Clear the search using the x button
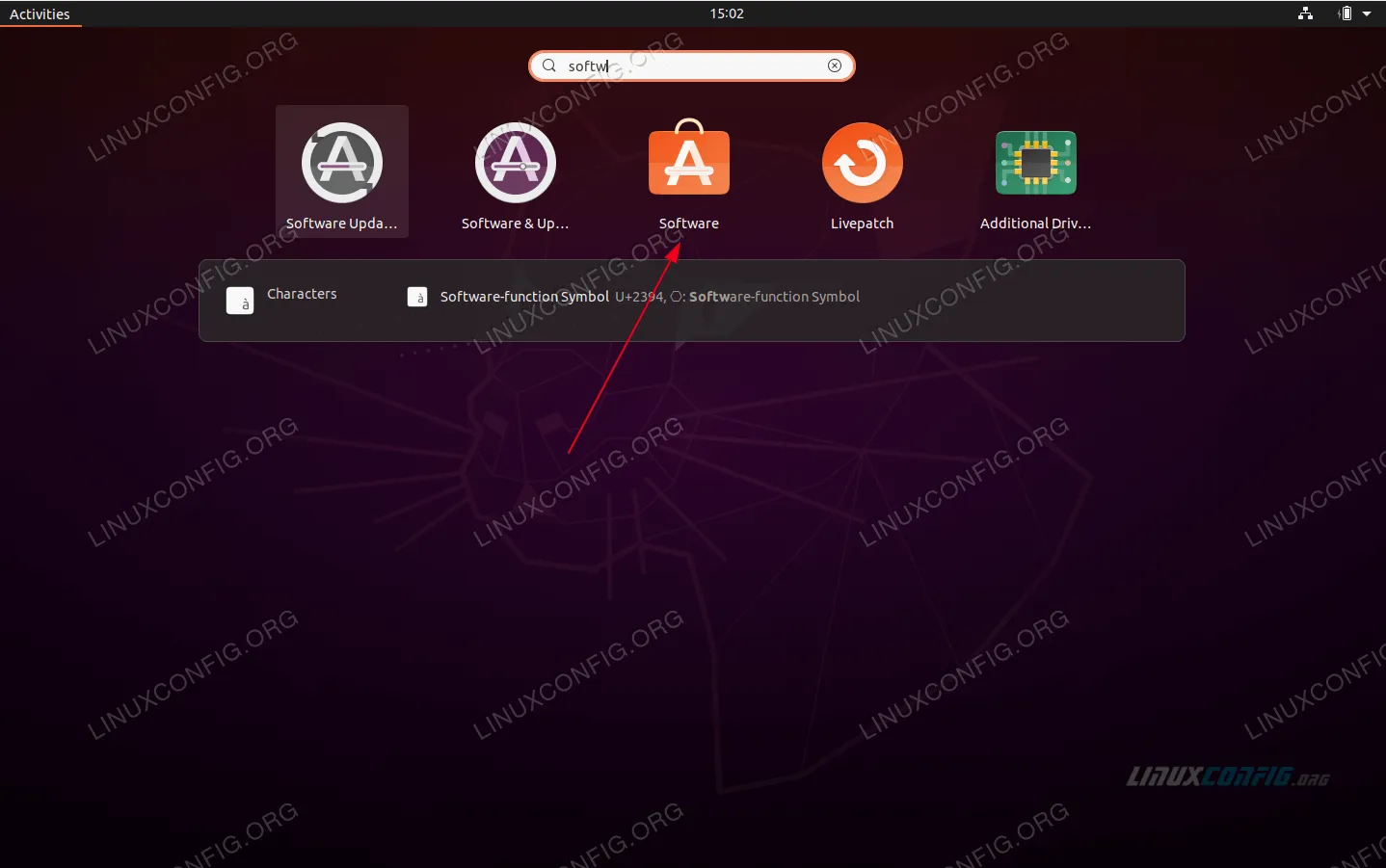The height and width of the screenshot is (868, 1386). [x=834, y=66]
